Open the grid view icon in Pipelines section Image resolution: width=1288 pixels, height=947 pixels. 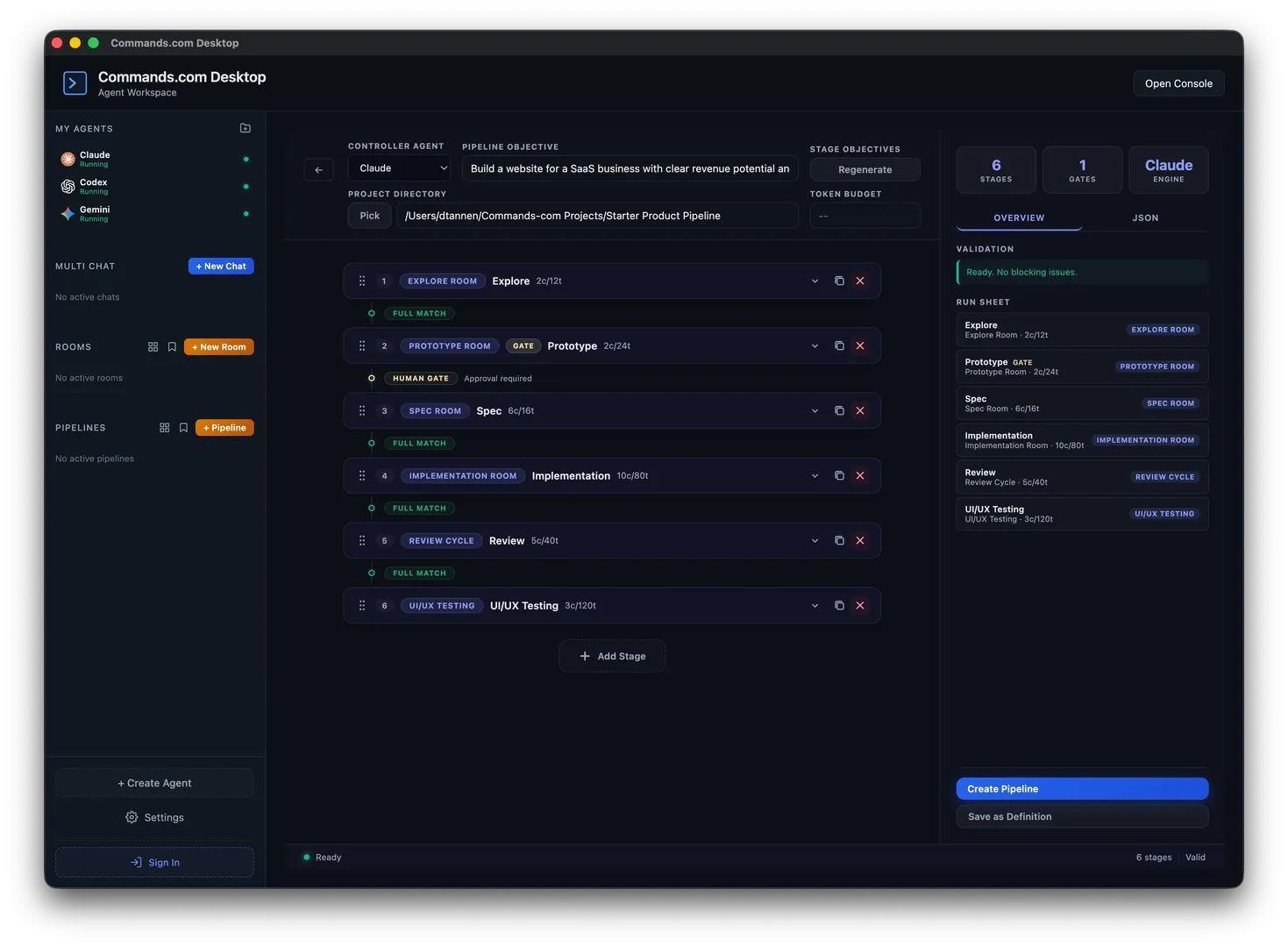pyautogui.click(x=164, y=428)
